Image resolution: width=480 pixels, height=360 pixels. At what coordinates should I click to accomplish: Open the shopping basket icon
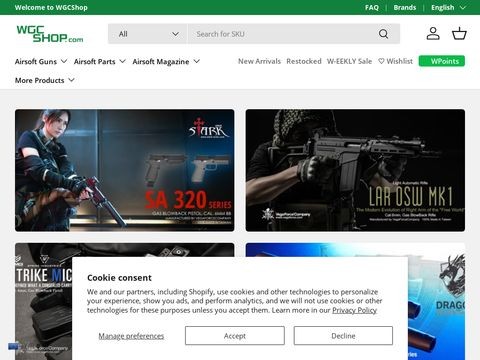click(459, 34)
